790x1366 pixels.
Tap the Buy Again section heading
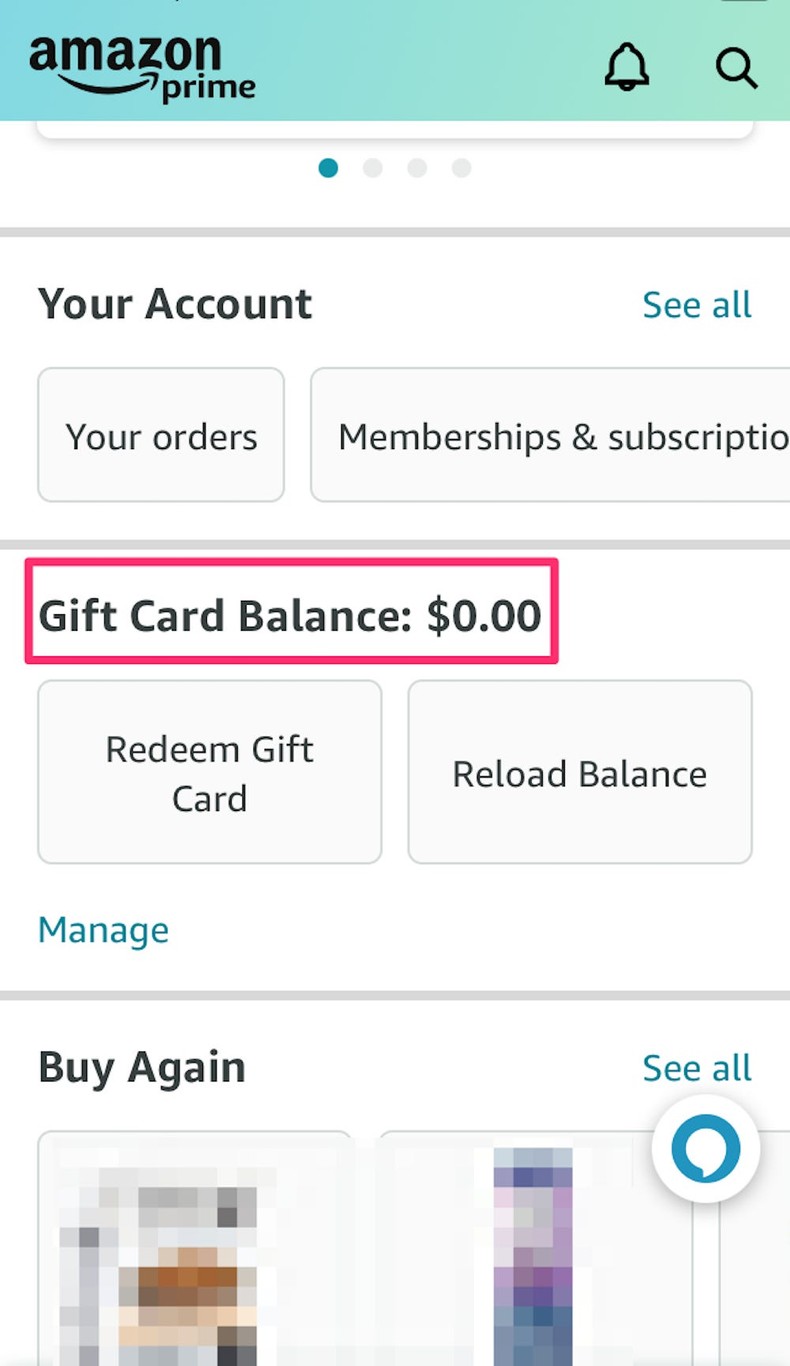[141, 1068]
